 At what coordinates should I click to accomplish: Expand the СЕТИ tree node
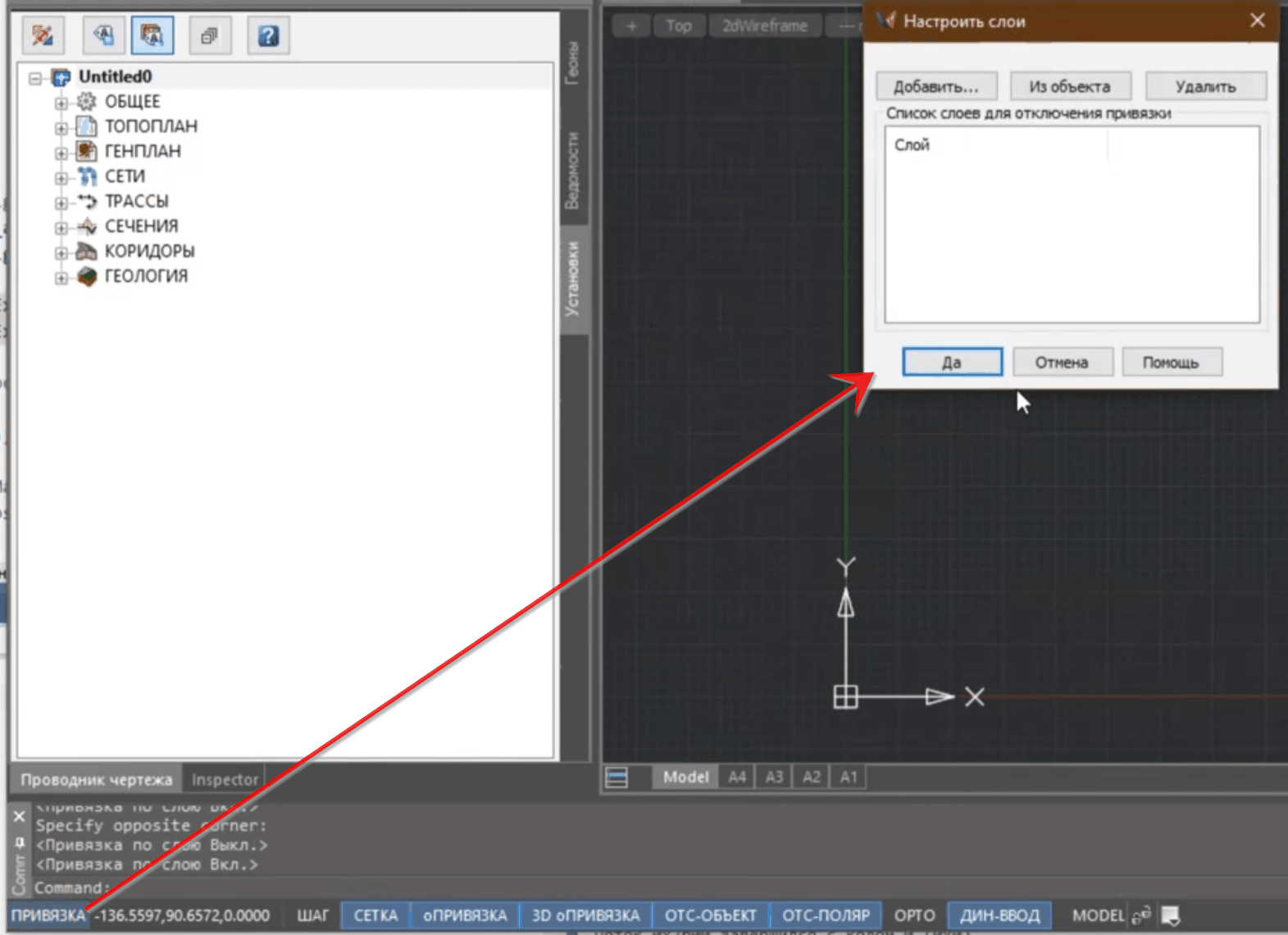coord(61,178)
